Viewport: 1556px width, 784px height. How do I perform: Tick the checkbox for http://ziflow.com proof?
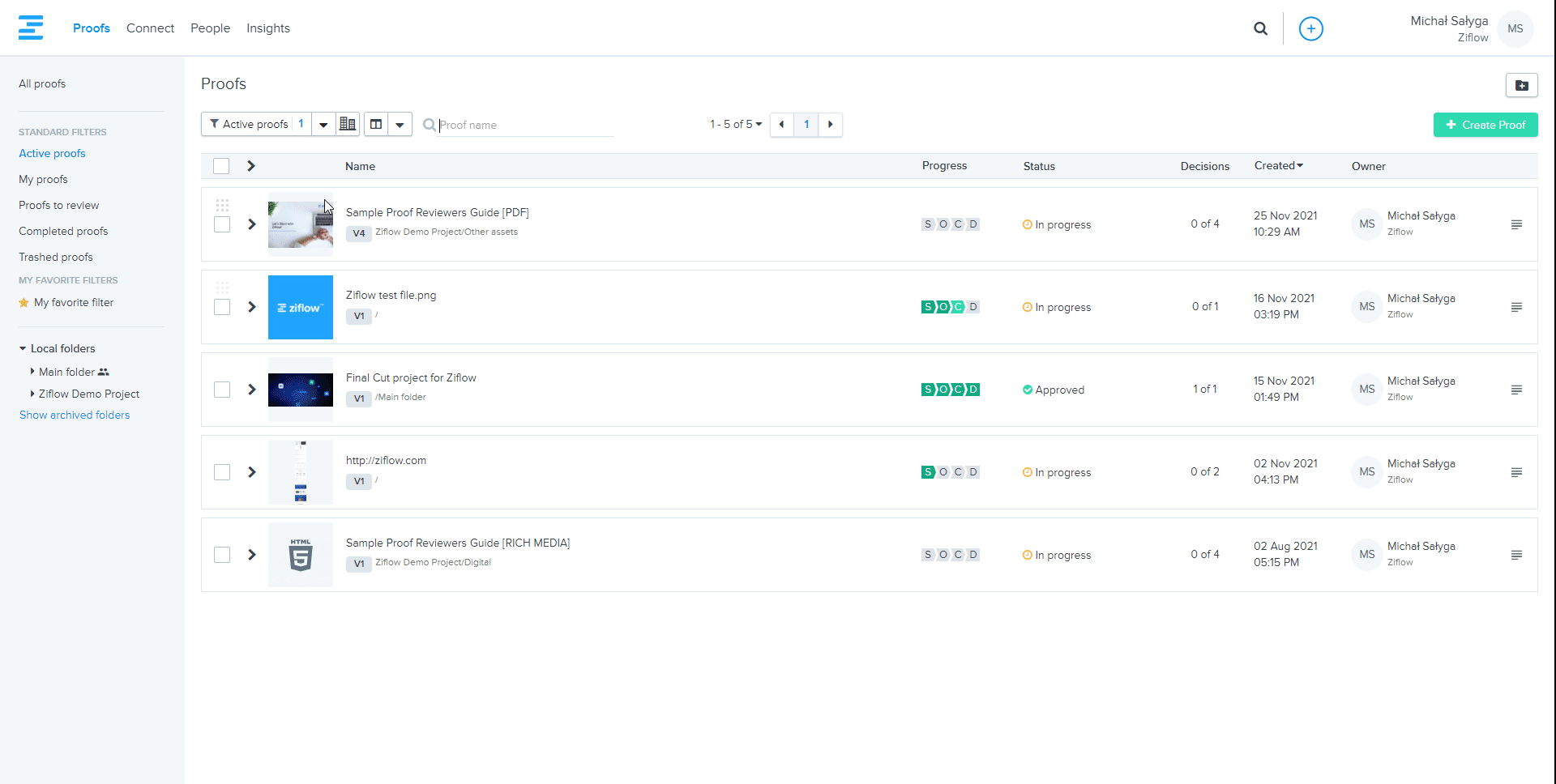click(222, 472)
